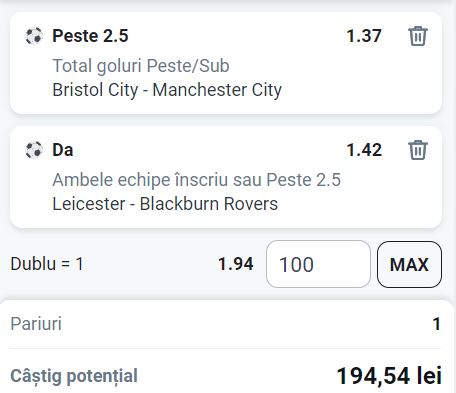Click the football icon beside Da
This screenshot has height=393, width=456.
click(34, 150)
